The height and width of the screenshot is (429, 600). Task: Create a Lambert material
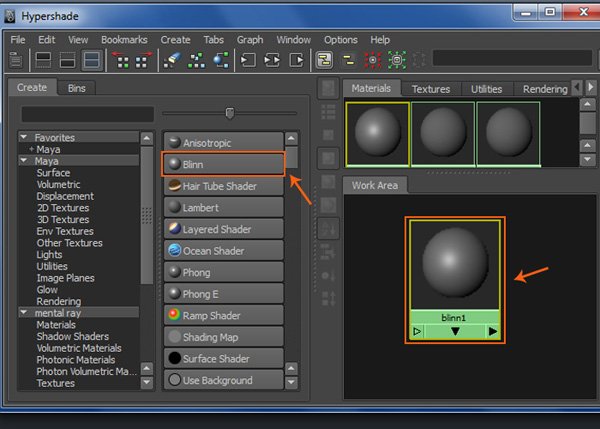pyautogui.click(x=223, y=207)
